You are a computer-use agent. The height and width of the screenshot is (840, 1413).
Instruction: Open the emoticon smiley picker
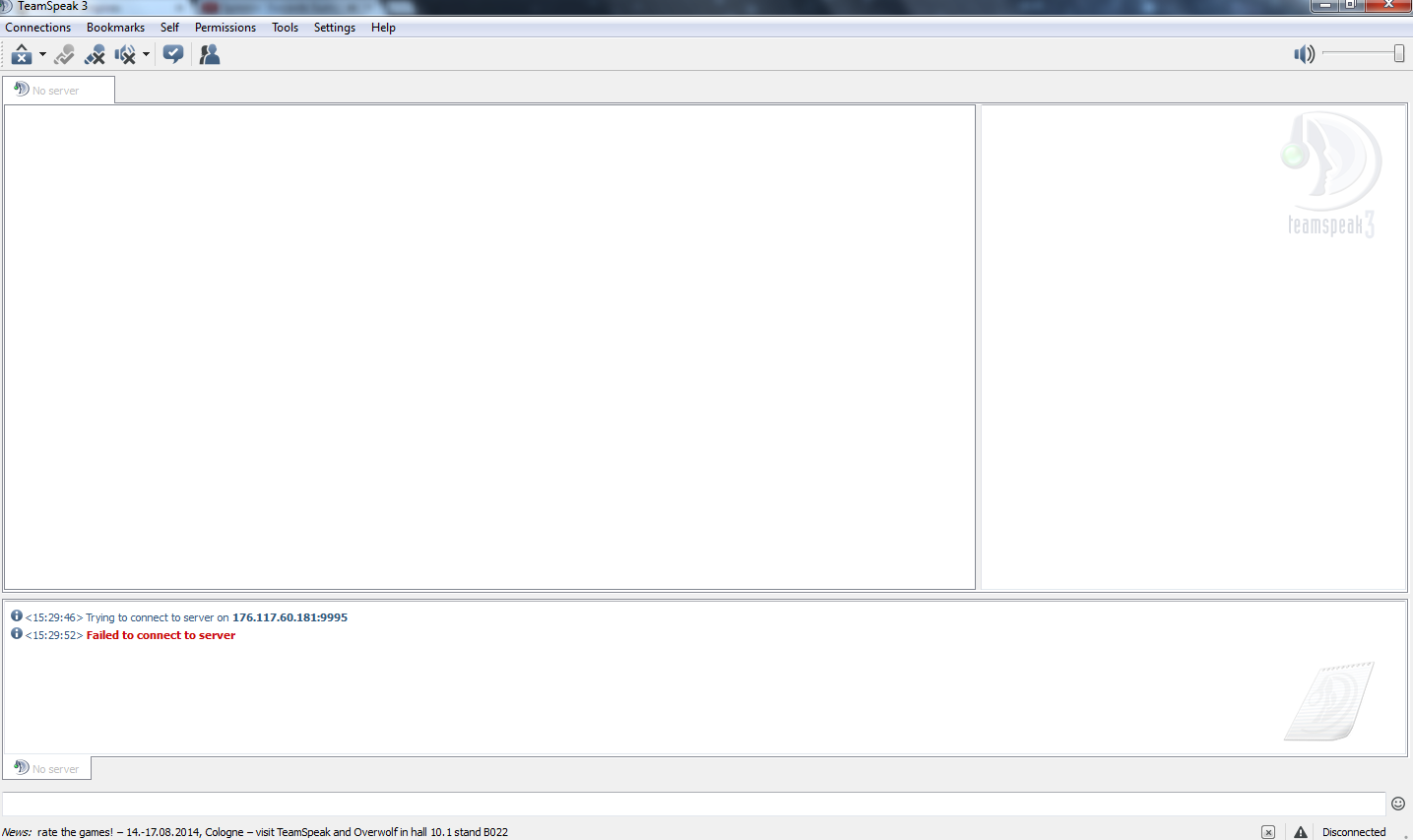[1398, 804]
